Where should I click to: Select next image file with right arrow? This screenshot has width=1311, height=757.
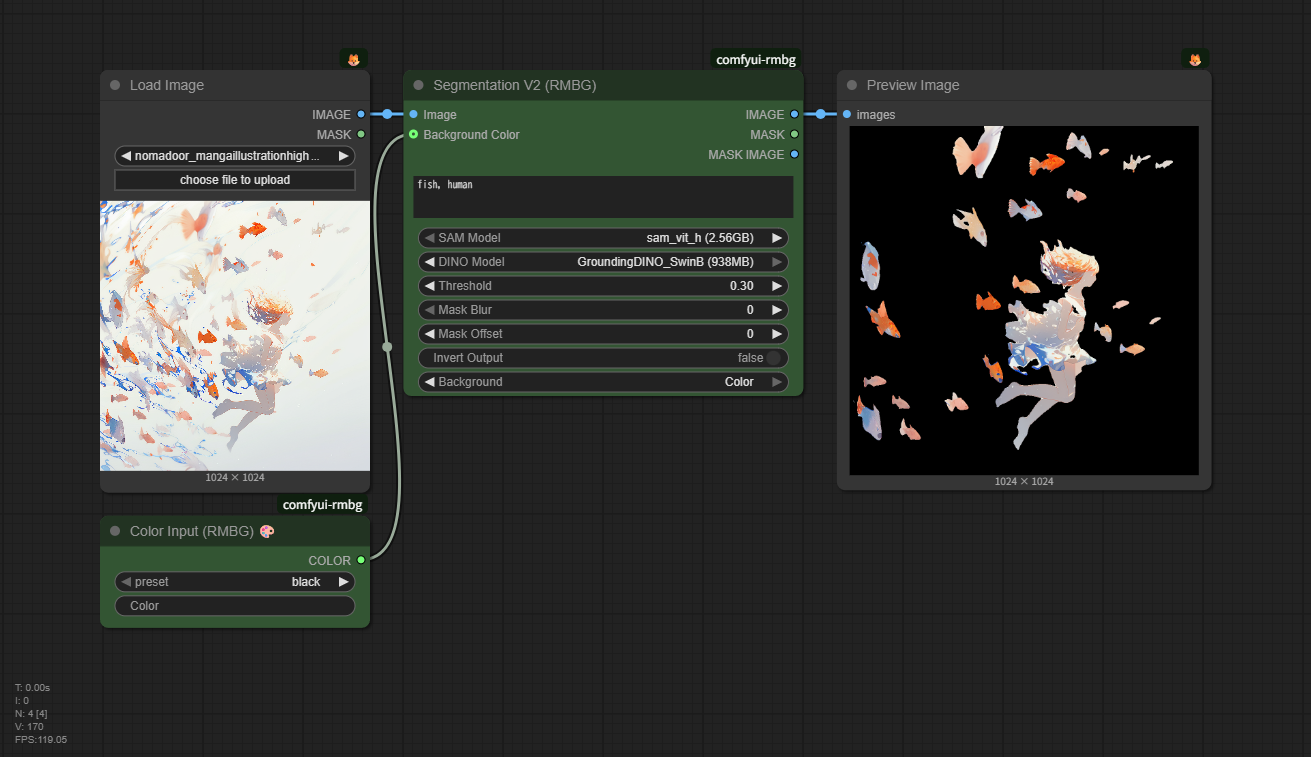coord(343,156)
